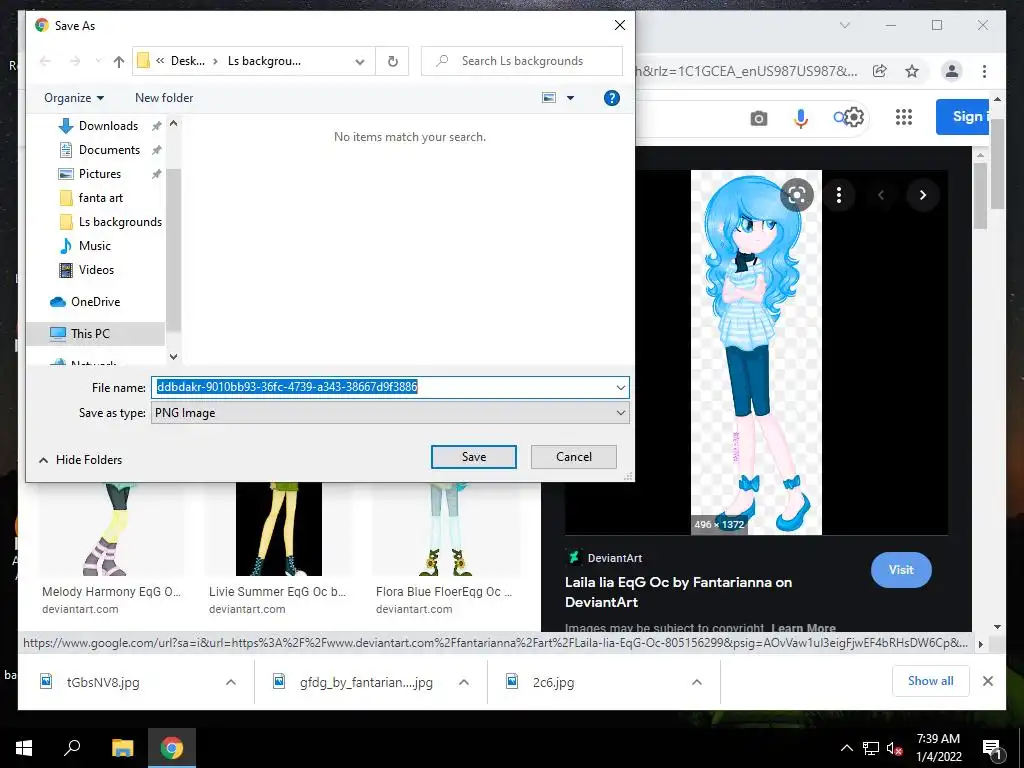
Task: Open the Help question mark icon
Action: click(611, 98)
